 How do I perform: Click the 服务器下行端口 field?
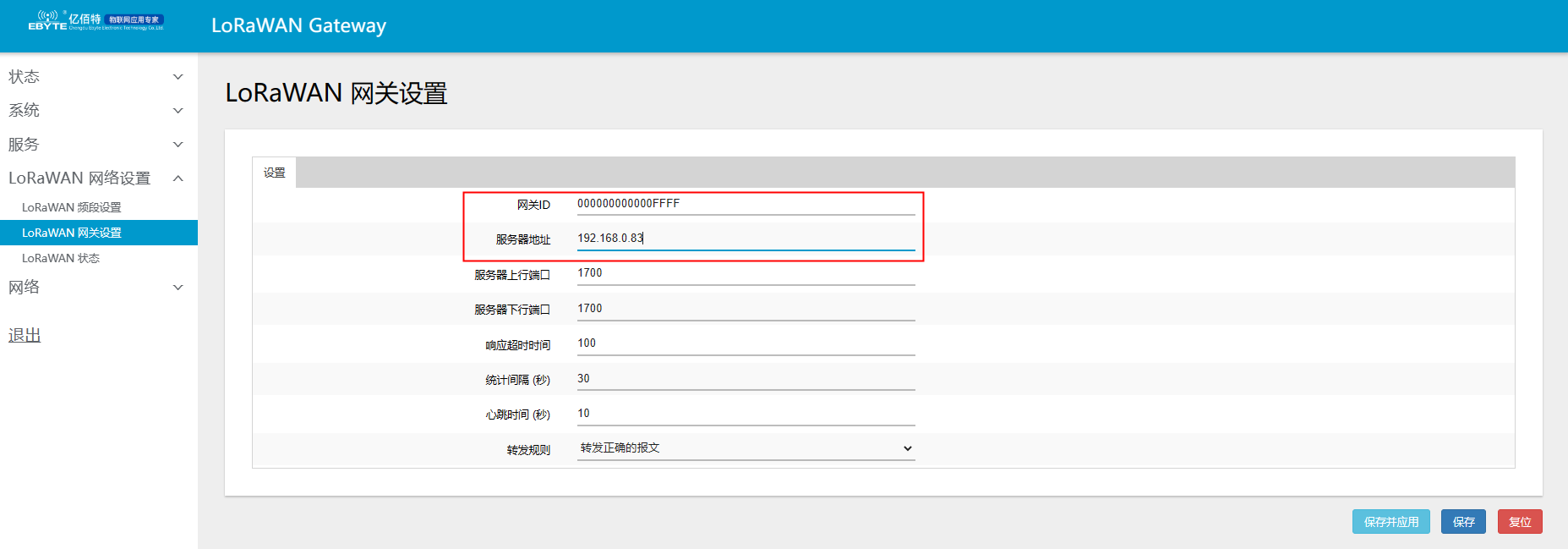(745, 309)
